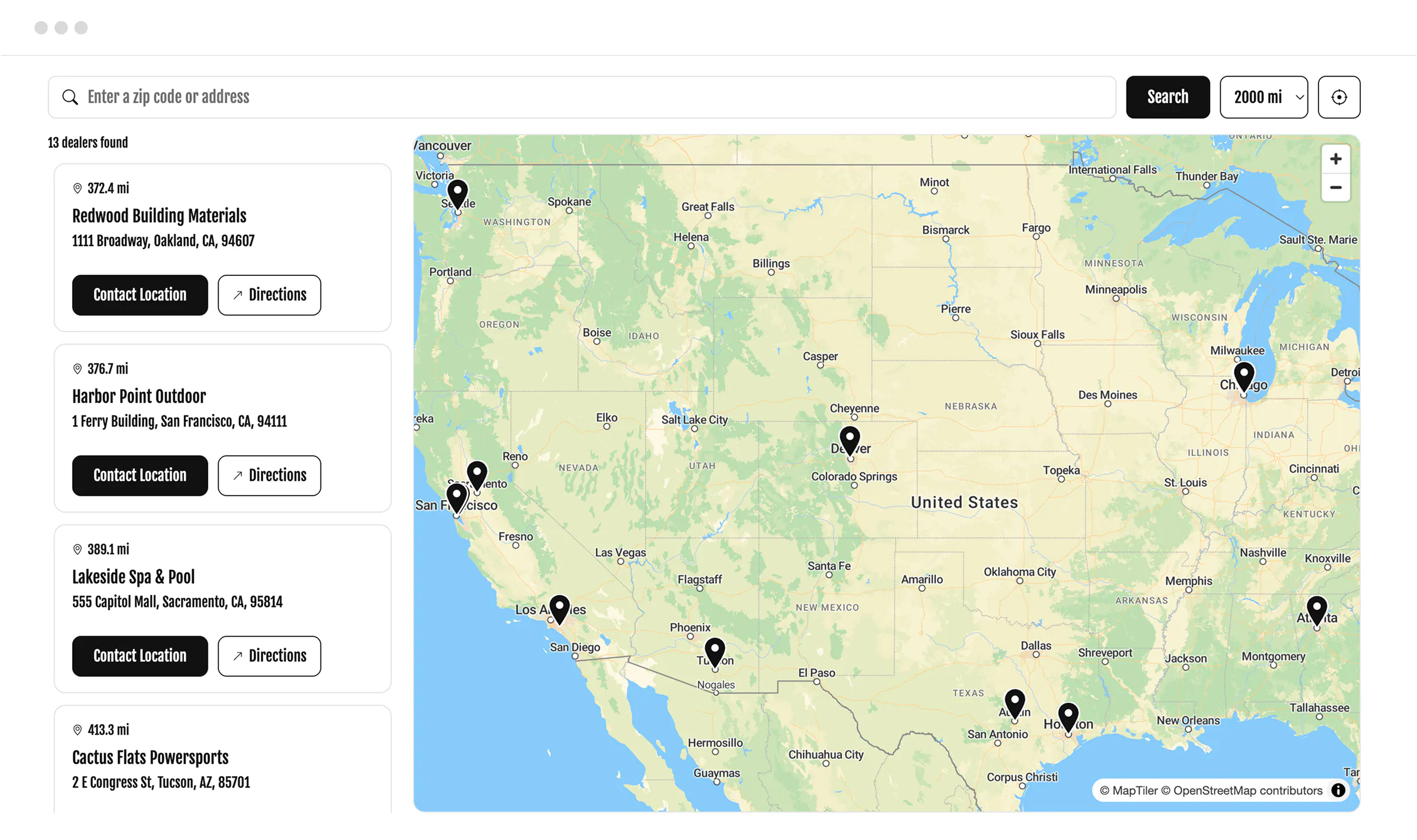This screenshot has height=840, width=1417.
Task: Click address 1111 Broadway, Oakland
Action: click(163, 241)
